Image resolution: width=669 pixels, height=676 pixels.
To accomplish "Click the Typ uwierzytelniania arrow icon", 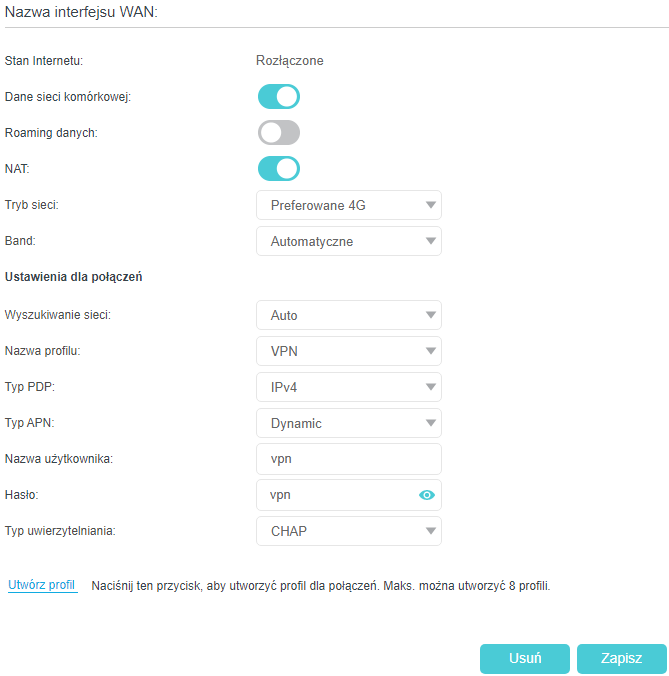I will [430, 532].
